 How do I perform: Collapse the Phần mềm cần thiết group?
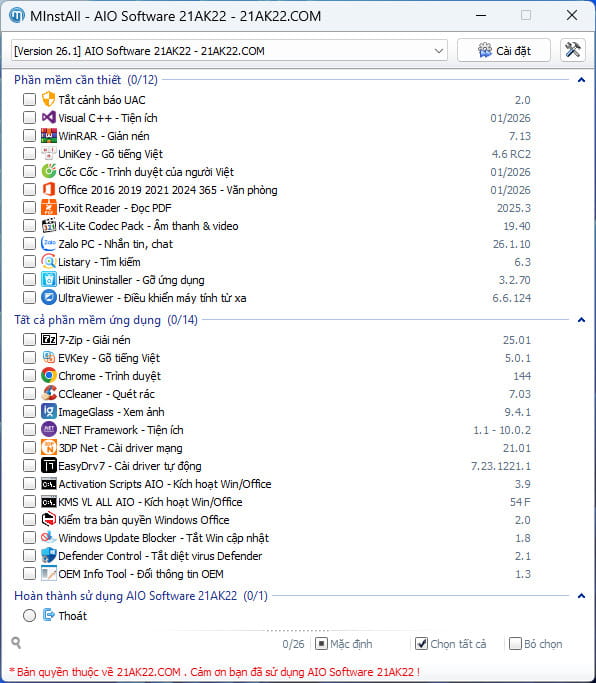pos(581,80)
